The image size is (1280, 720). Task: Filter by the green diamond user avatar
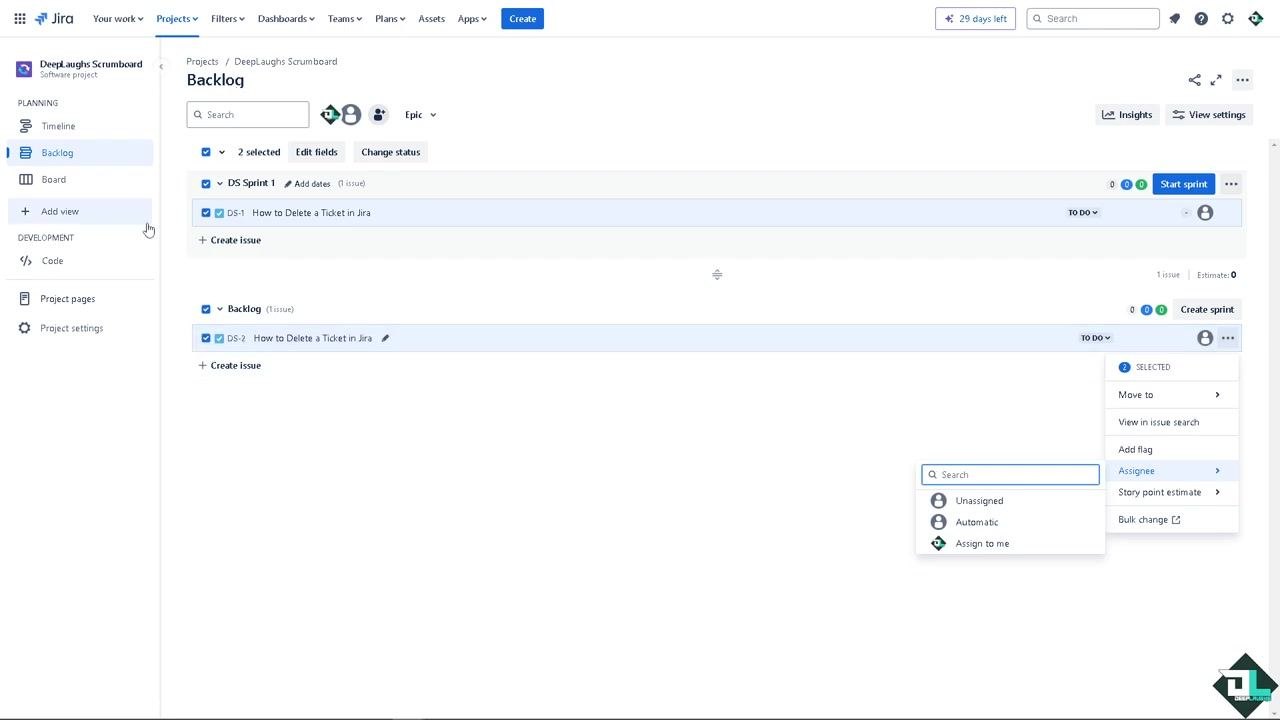point(329,115)
